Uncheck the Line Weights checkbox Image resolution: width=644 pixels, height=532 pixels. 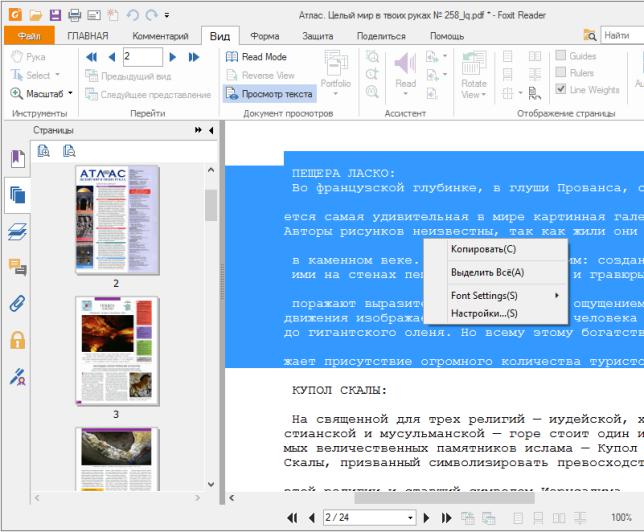(x=561, y=89)
